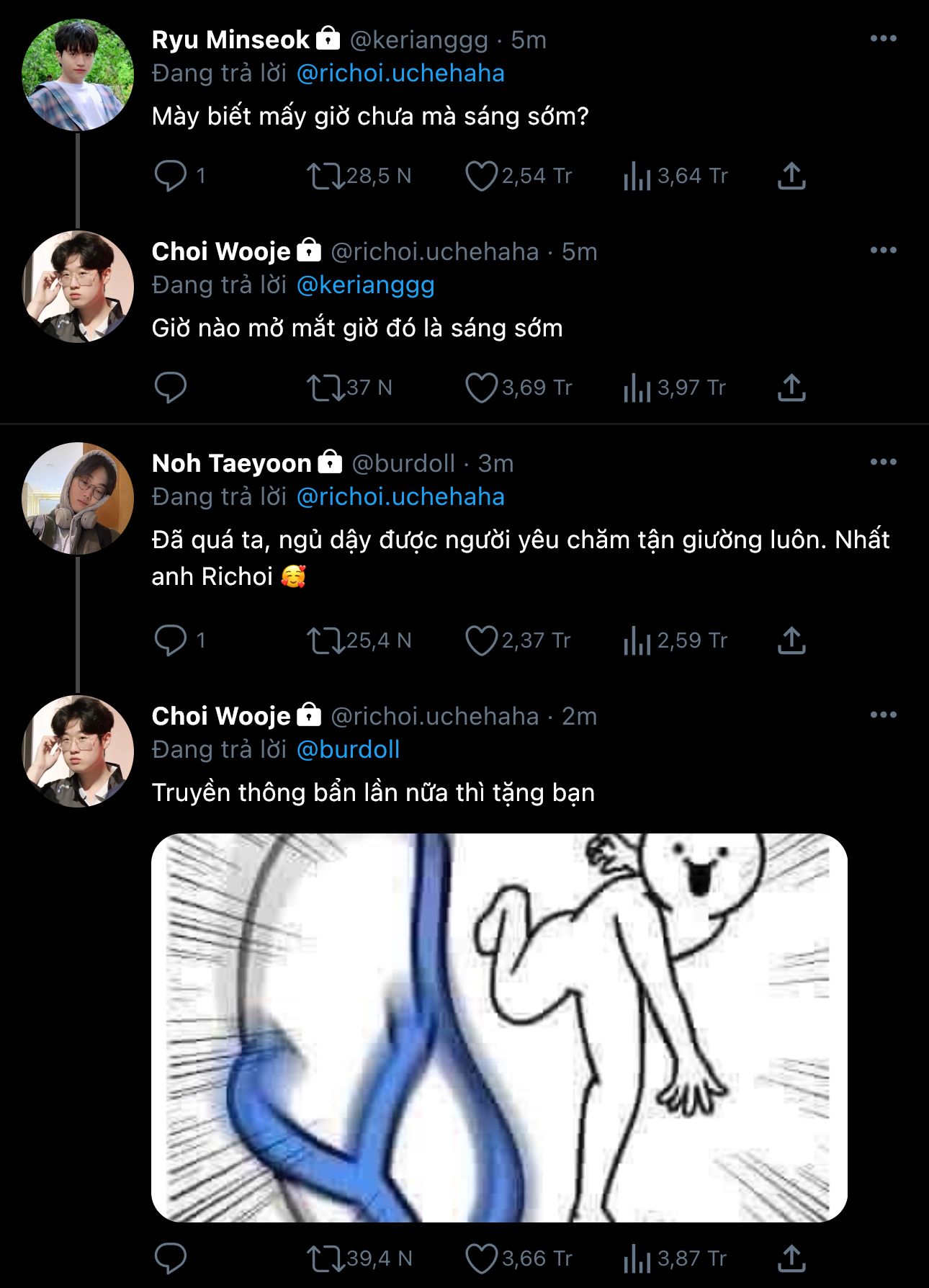
Task: Open the @richoi.uchehaha mention in Ryu Minseok's reply
Action: click(x=400, y=73)
